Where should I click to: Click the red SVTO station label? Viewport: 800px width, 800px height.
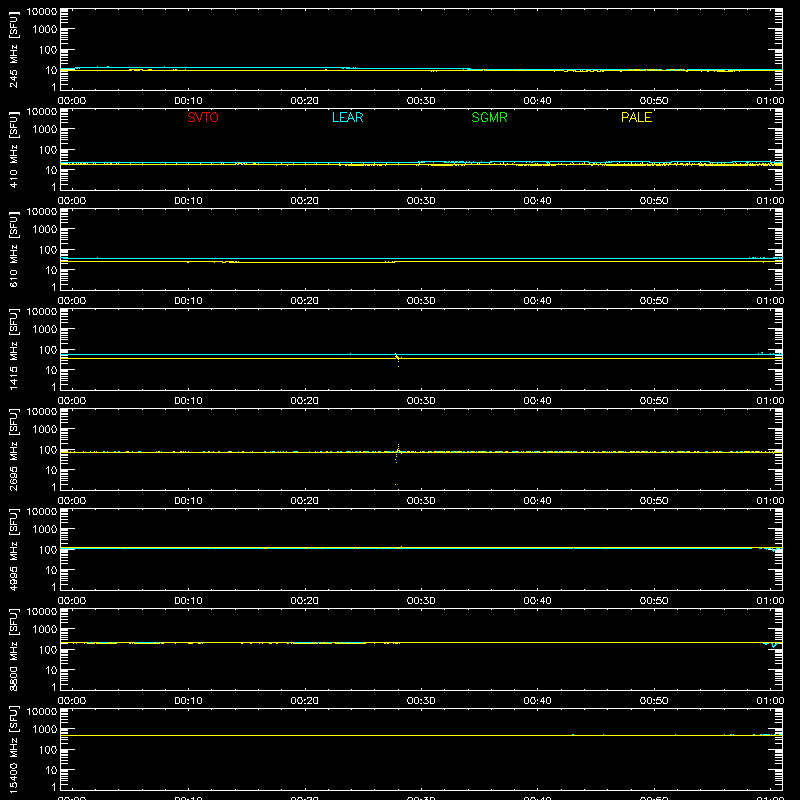pyautogui.click(x=203, y=117)
